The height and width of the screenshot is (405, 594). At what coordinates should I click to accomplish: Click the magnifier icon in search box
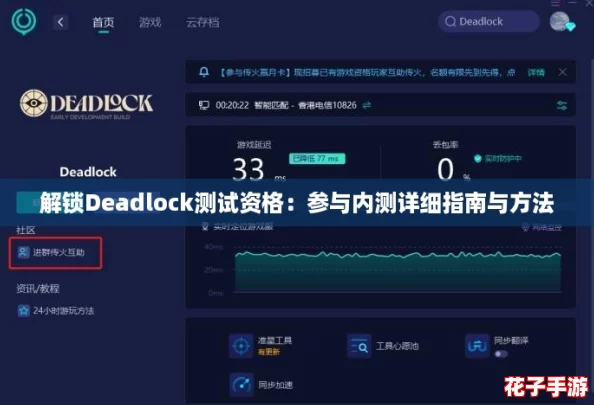[x=450, y=22]
